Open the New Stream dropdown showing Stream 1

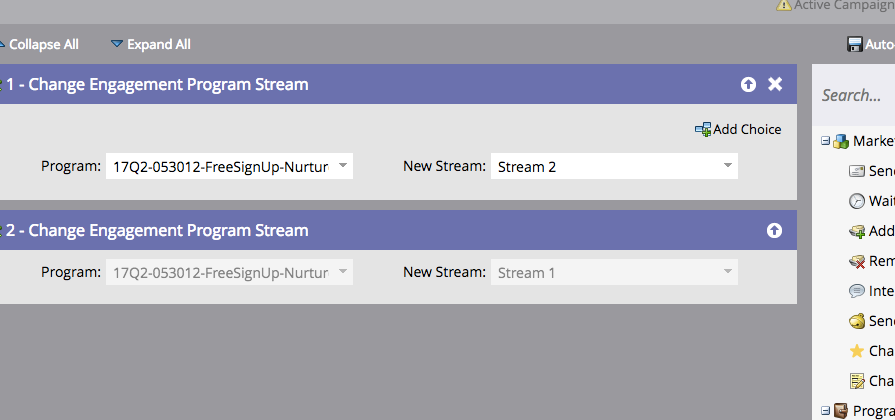(614, 272)
